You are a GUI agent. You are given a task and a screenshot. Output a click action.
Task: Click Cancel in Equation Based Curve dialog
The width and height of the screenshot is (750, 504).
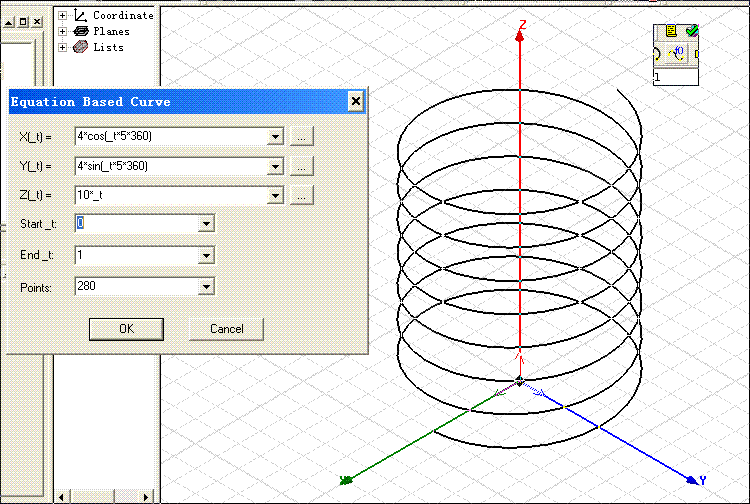tap(226, 329)
